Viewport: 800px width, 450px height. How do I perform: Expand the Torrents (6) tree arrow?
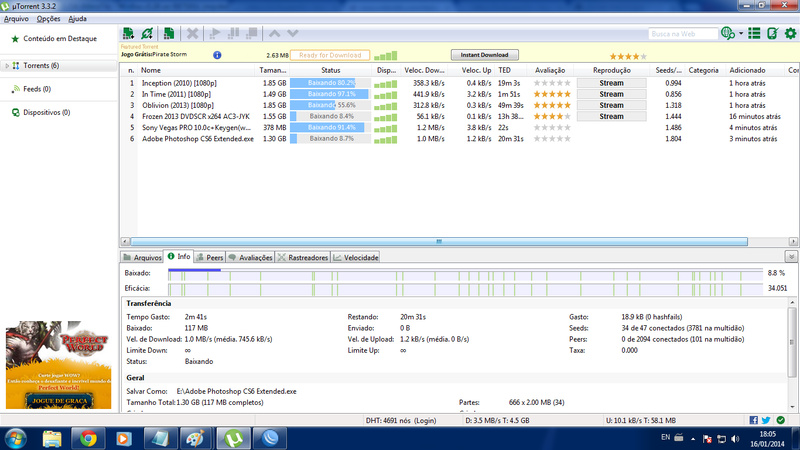pos(7,66)
